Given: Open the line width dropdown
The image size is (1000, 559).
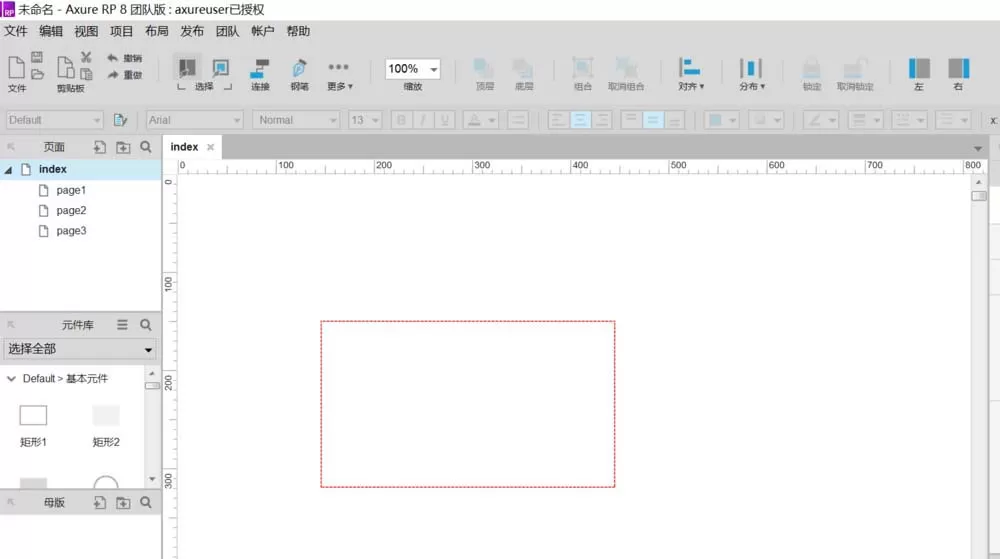Looking at the screenshot, I should tap(865, 120).
